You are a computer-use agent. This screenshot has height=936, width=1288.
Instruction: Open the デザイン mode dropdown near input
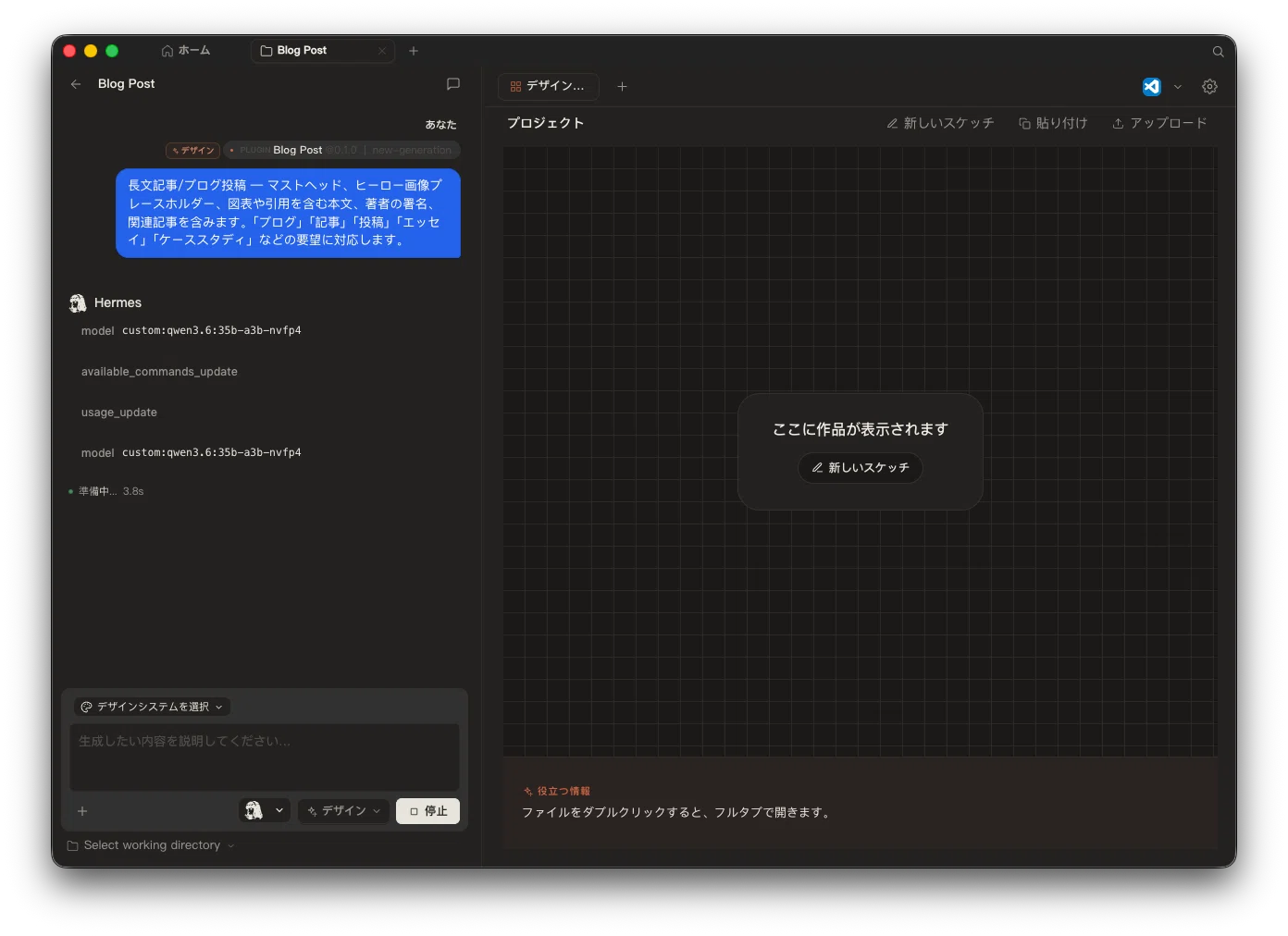click(344, 811)
